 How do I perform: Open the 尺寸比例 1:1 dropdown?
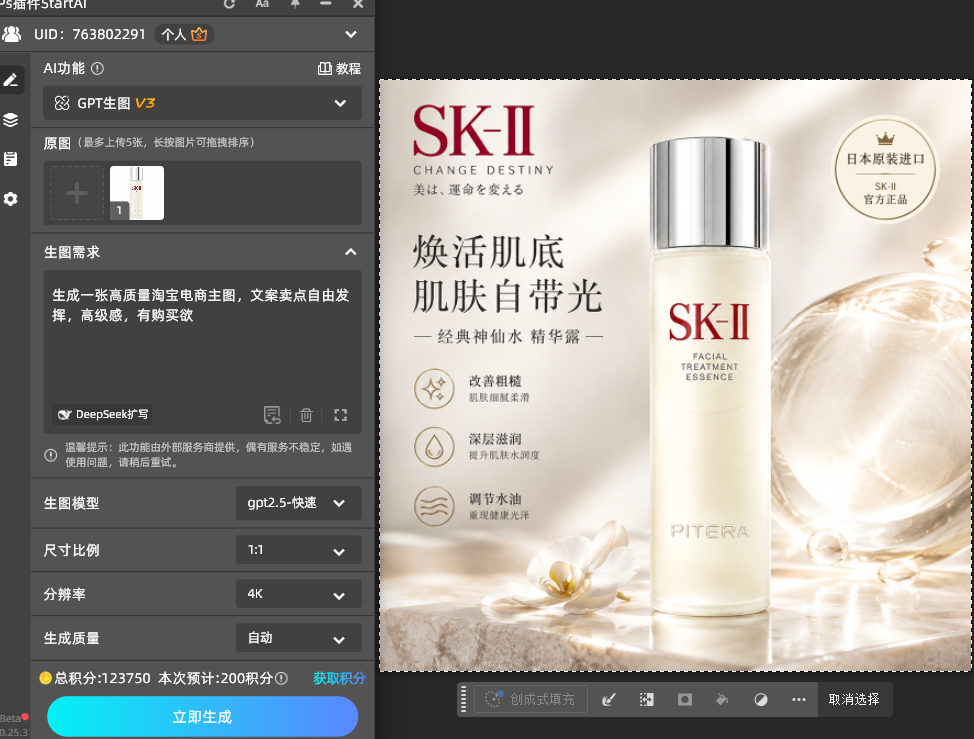click(299, 550)
